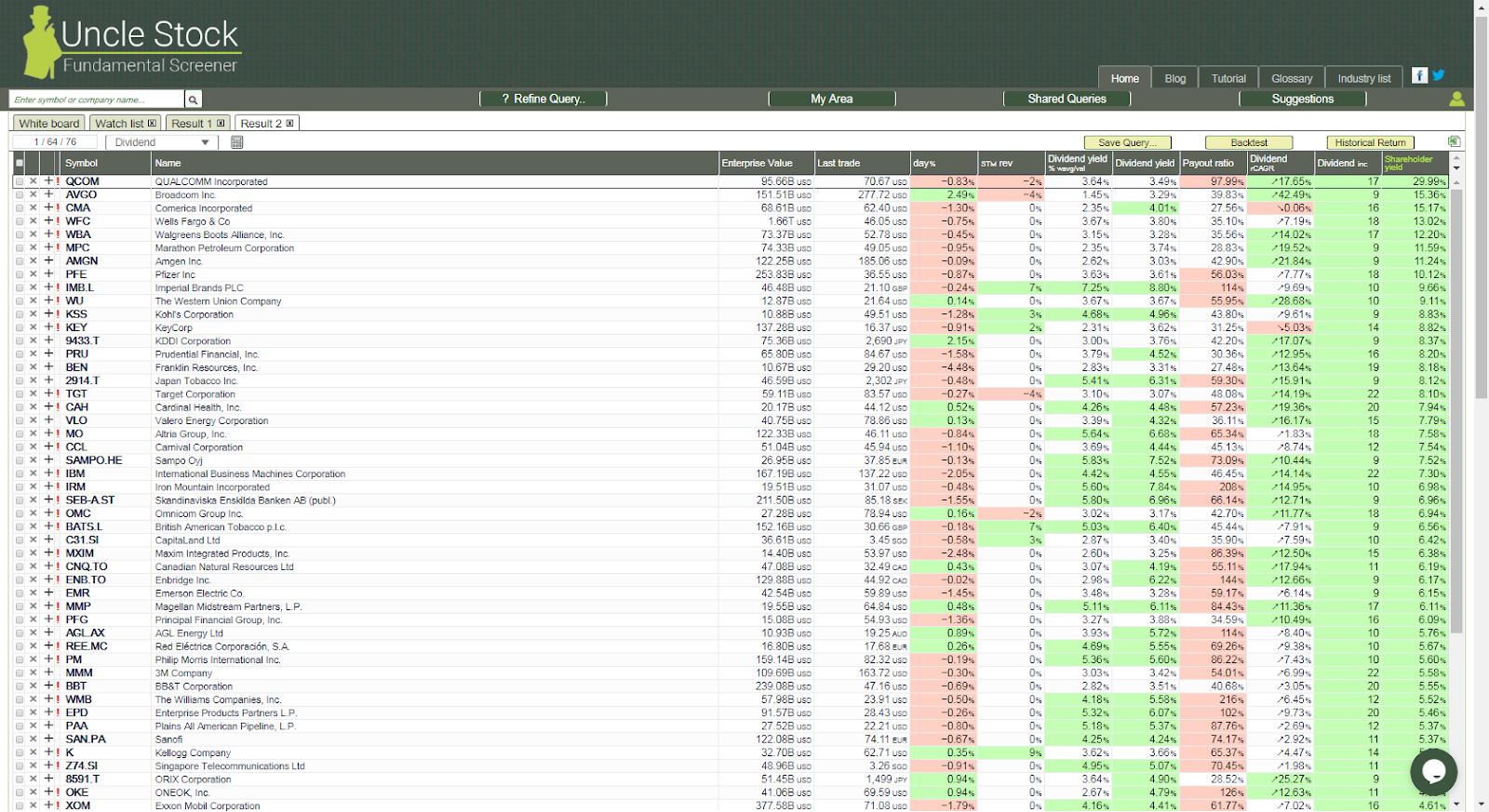Remove the QCOM row with X
1489x812 pixels.
point(34,181)
